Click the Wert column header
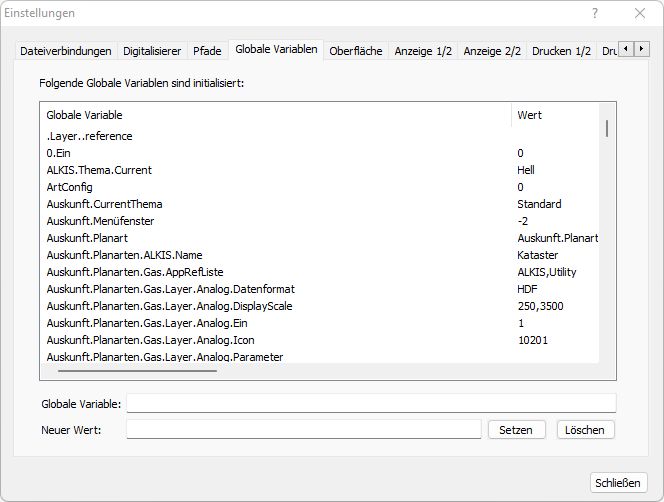664x502 pixels. (555, 115)
